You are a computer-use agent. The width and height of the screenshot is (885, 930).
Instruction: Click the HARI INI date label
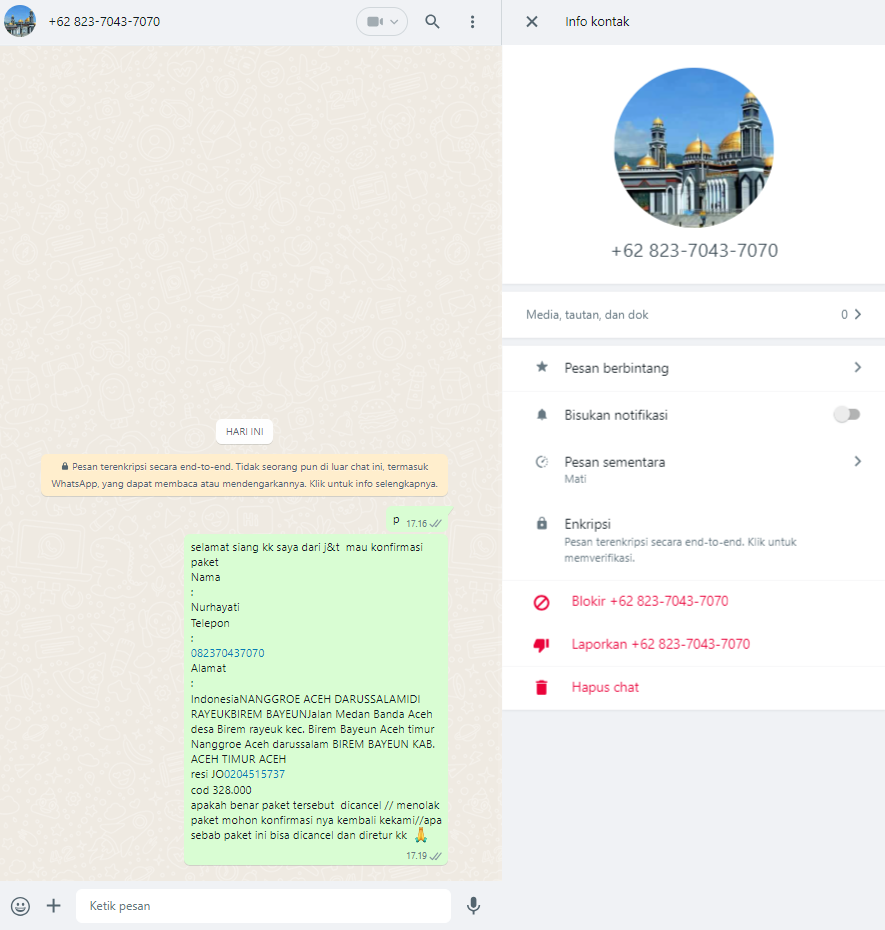(244, 432)
